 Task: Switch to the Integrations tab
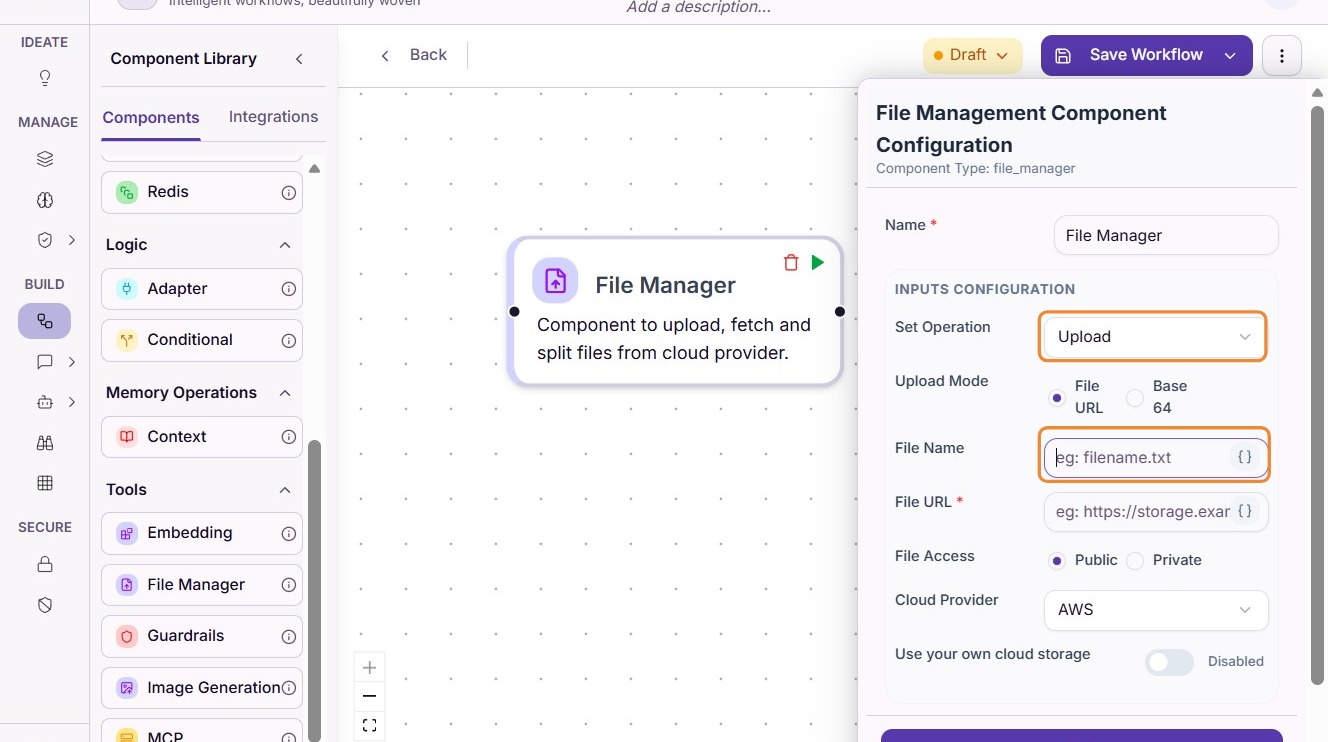point(273,117)
